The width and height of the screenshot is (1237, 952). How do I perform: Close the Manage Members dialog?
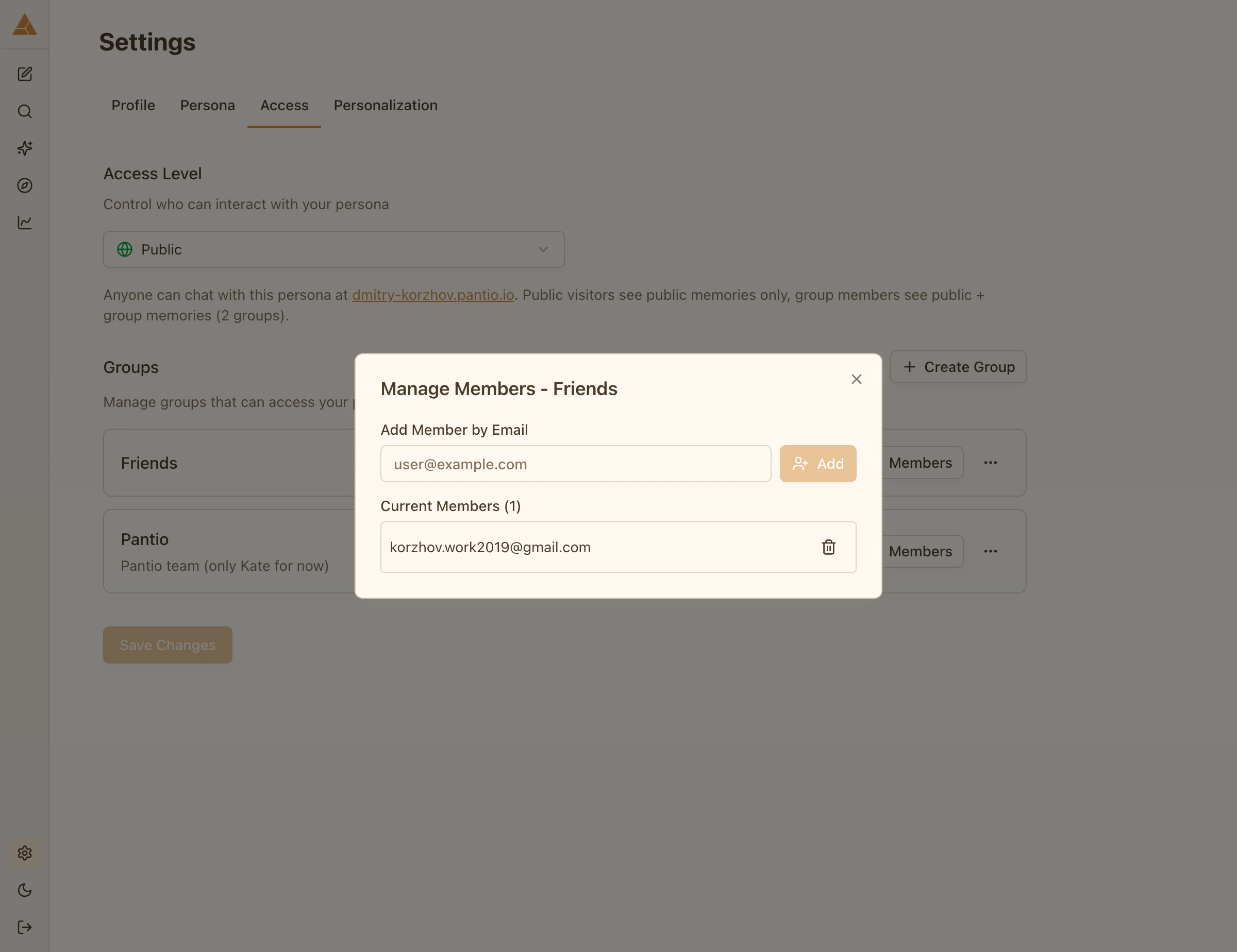[856, 379]
